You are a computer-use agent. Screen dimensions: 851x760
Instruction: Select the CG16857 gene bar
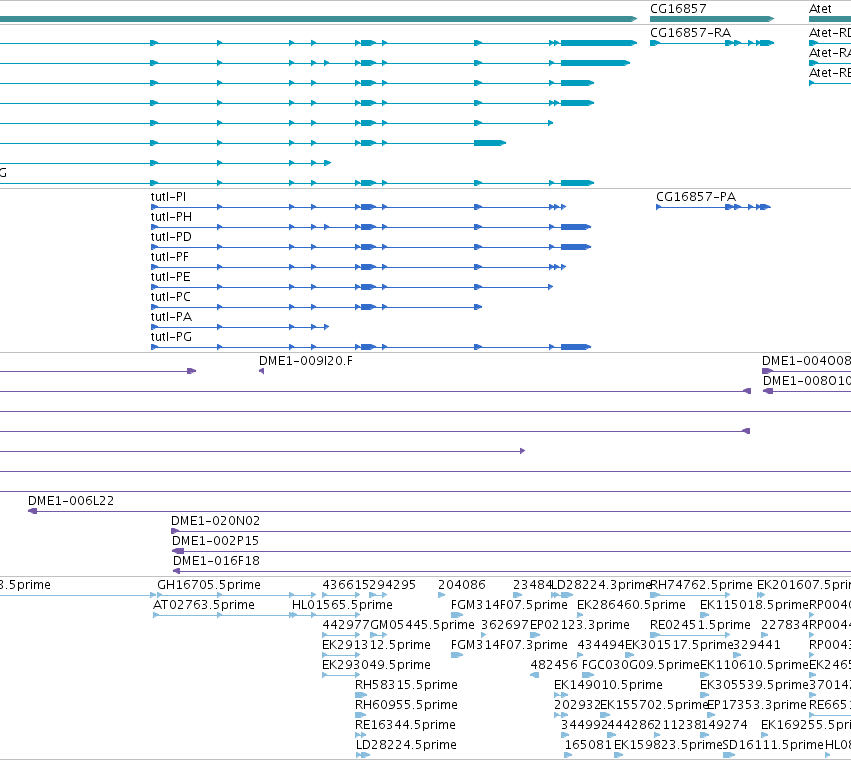(712, 19)
